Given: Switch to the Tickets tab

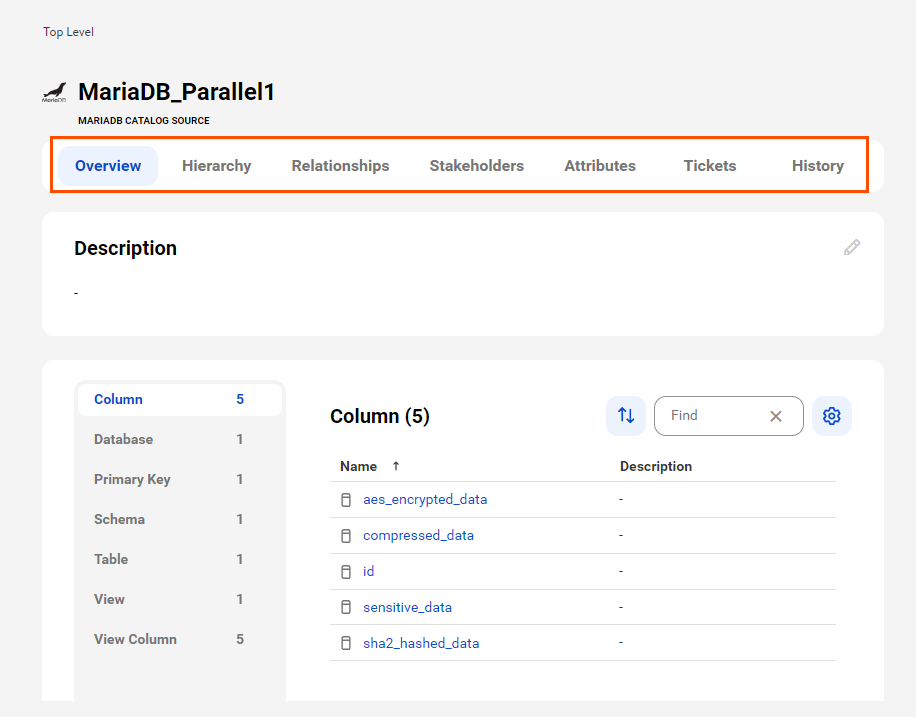Looking at the screenshot, I should pos(710,166).
